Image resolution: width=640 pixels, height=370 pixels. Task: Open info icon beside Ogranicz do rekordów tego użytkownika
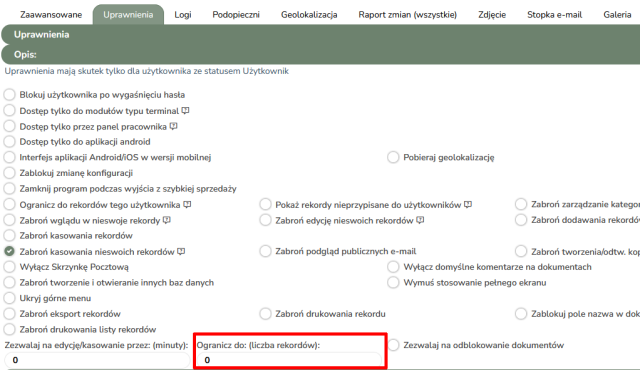tap(187, 204)
